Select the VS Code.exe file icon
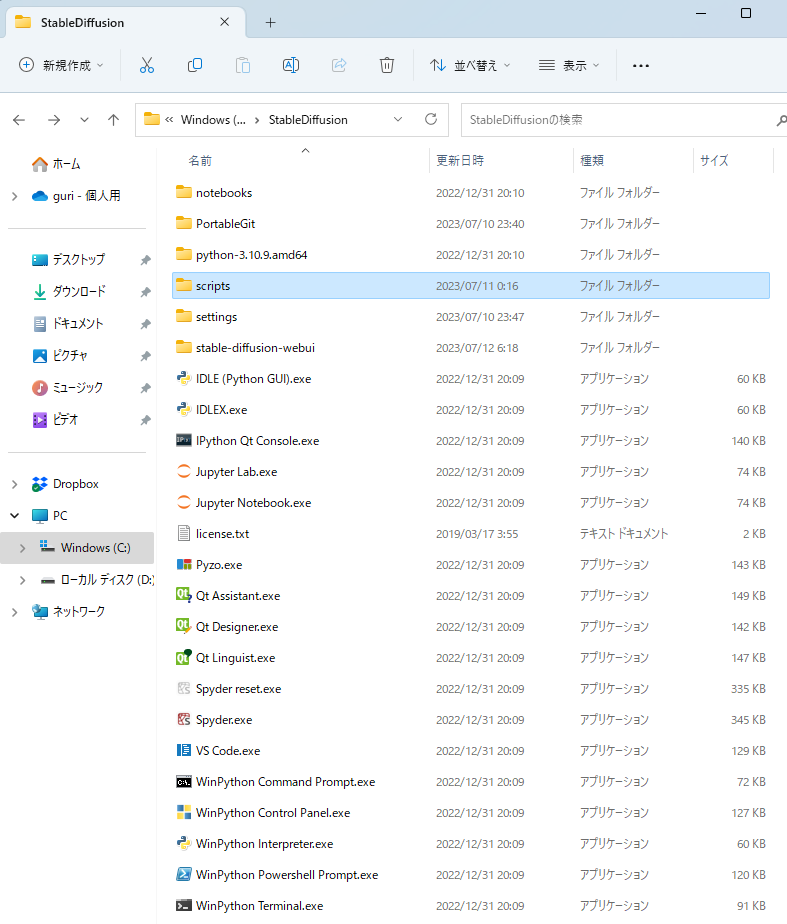Screen dimensions: 787x924 [184, 750]
